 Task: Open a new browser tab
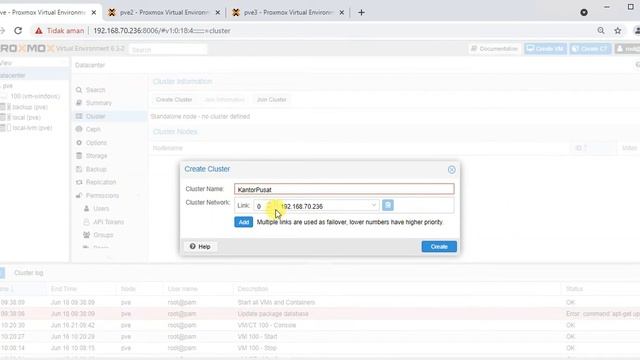(361, 13)
